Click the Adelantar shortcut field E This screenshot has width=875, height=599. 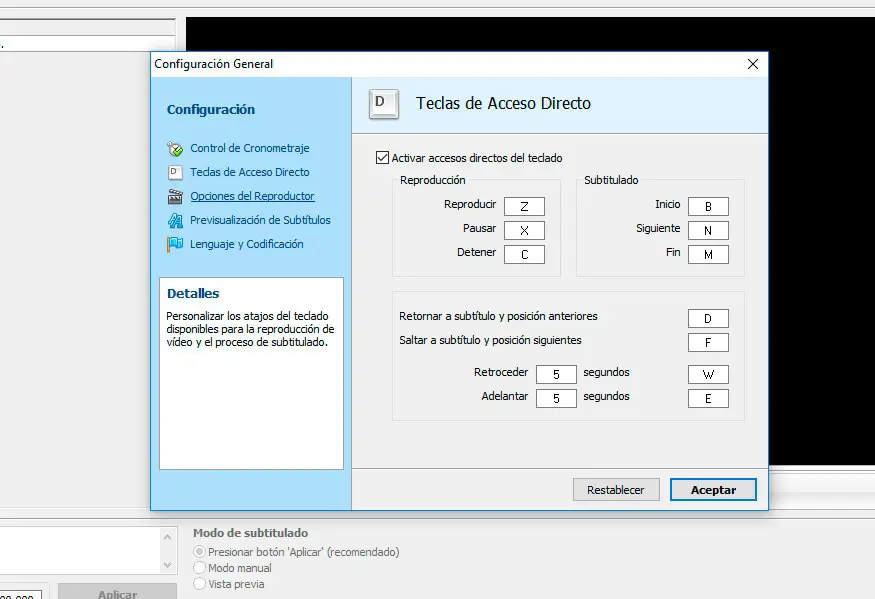pyautogui.click(x=708, y=399)
